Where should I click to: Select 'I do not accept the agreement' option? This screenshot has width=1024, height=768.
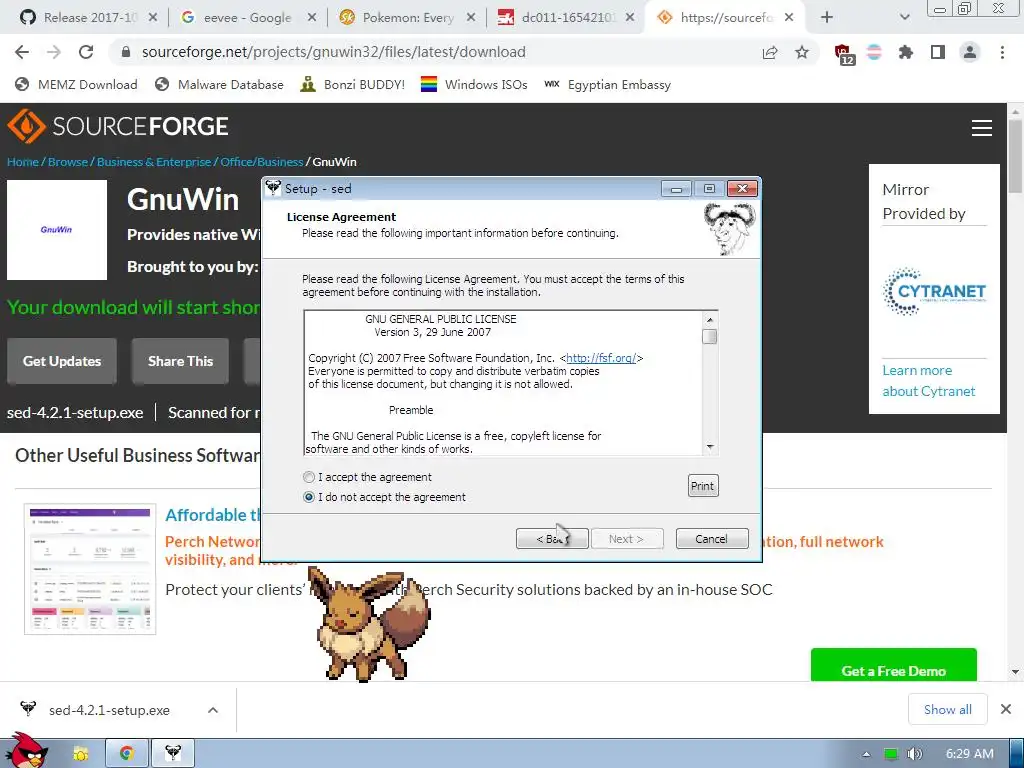(x=309, y=497)
